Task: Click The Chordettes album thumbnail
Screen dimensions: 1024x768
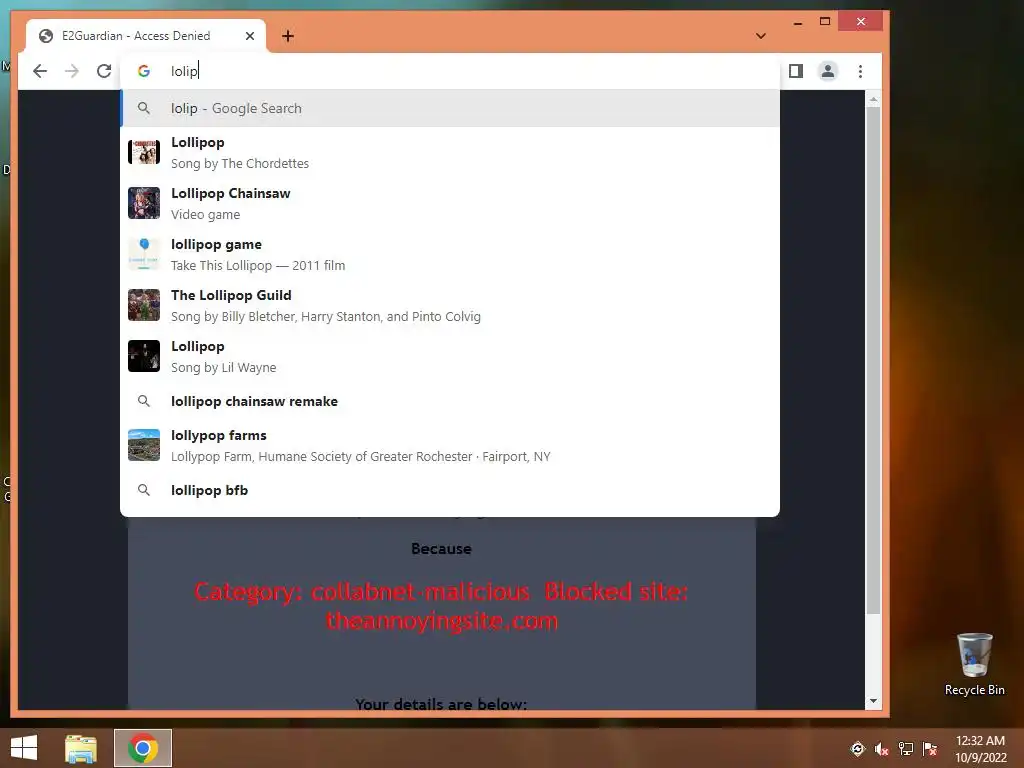Action: click(144, 152)
